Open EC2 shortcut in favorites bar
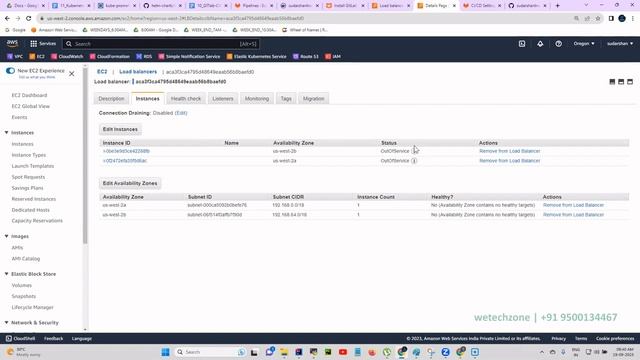 (37, 56)
